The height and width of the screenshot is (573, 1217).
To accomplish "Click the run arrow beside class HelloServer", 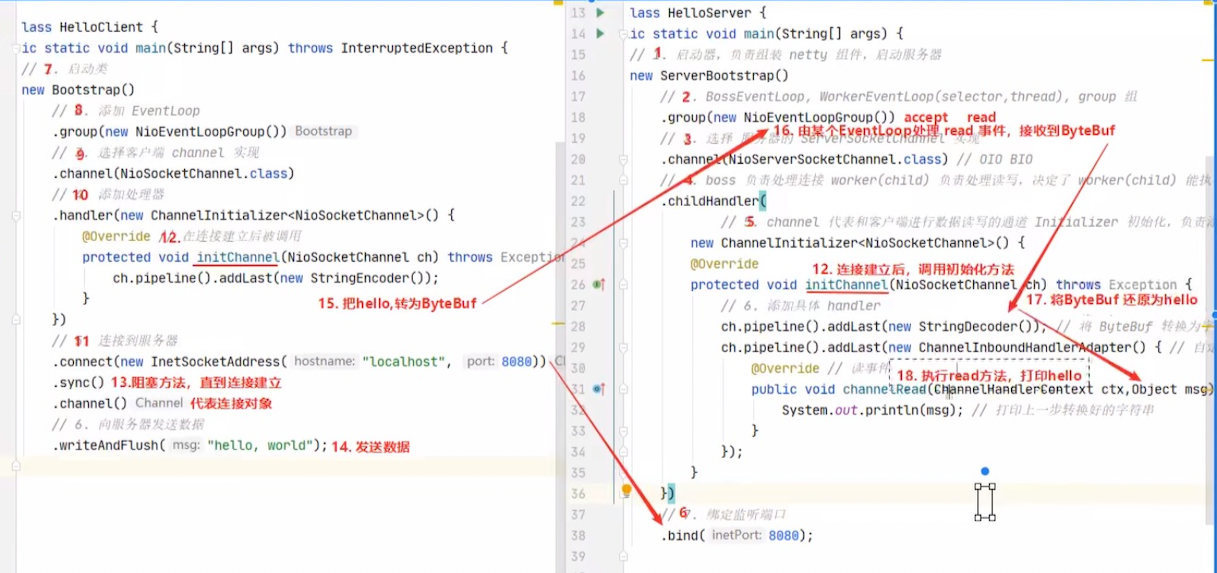I will pos(600,13).
